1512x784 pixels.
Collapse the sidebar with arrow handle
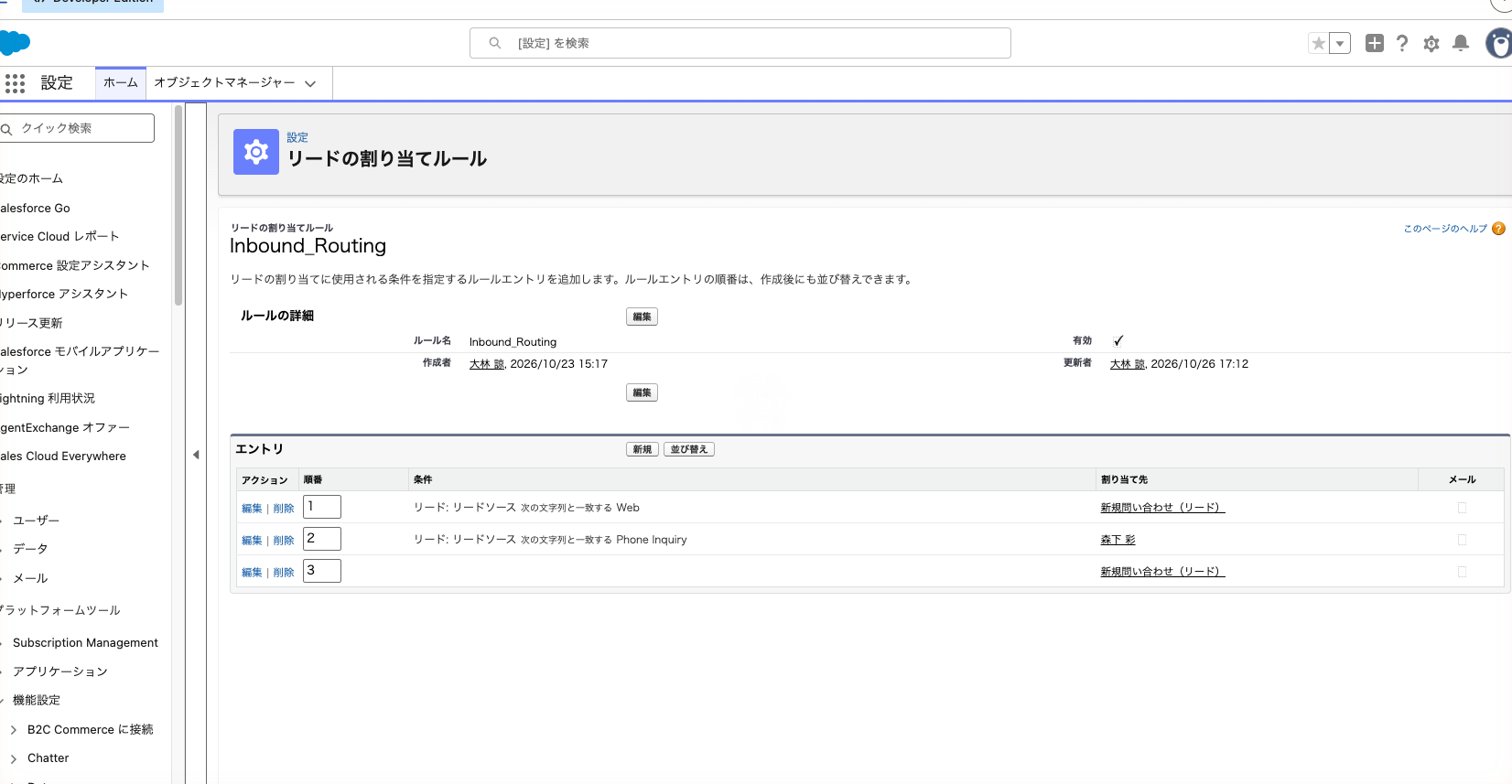[196, 455]
